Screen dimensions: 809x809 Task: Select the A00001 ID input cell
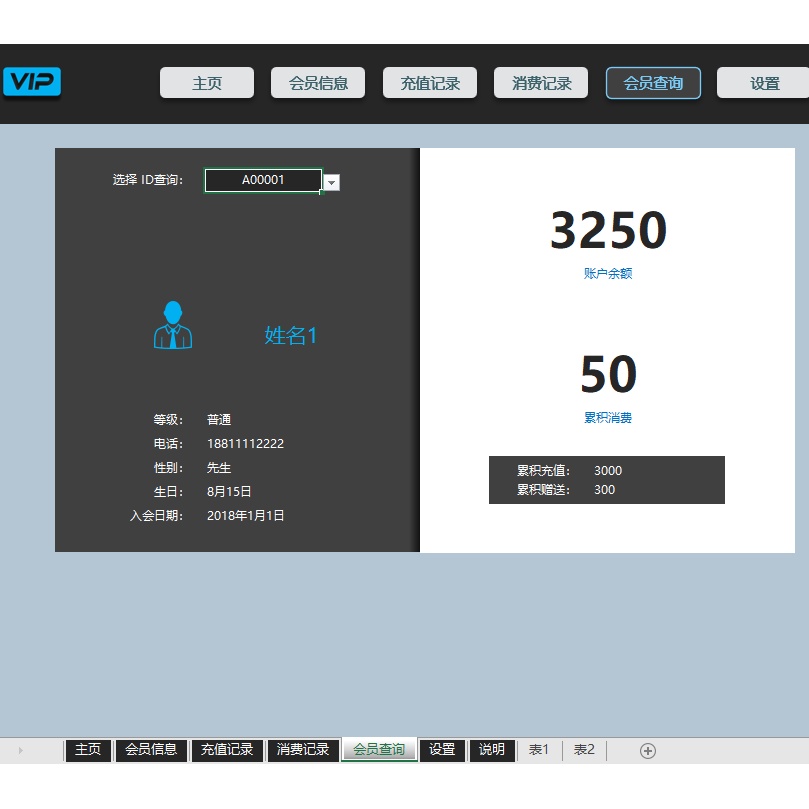pos(263,180)
